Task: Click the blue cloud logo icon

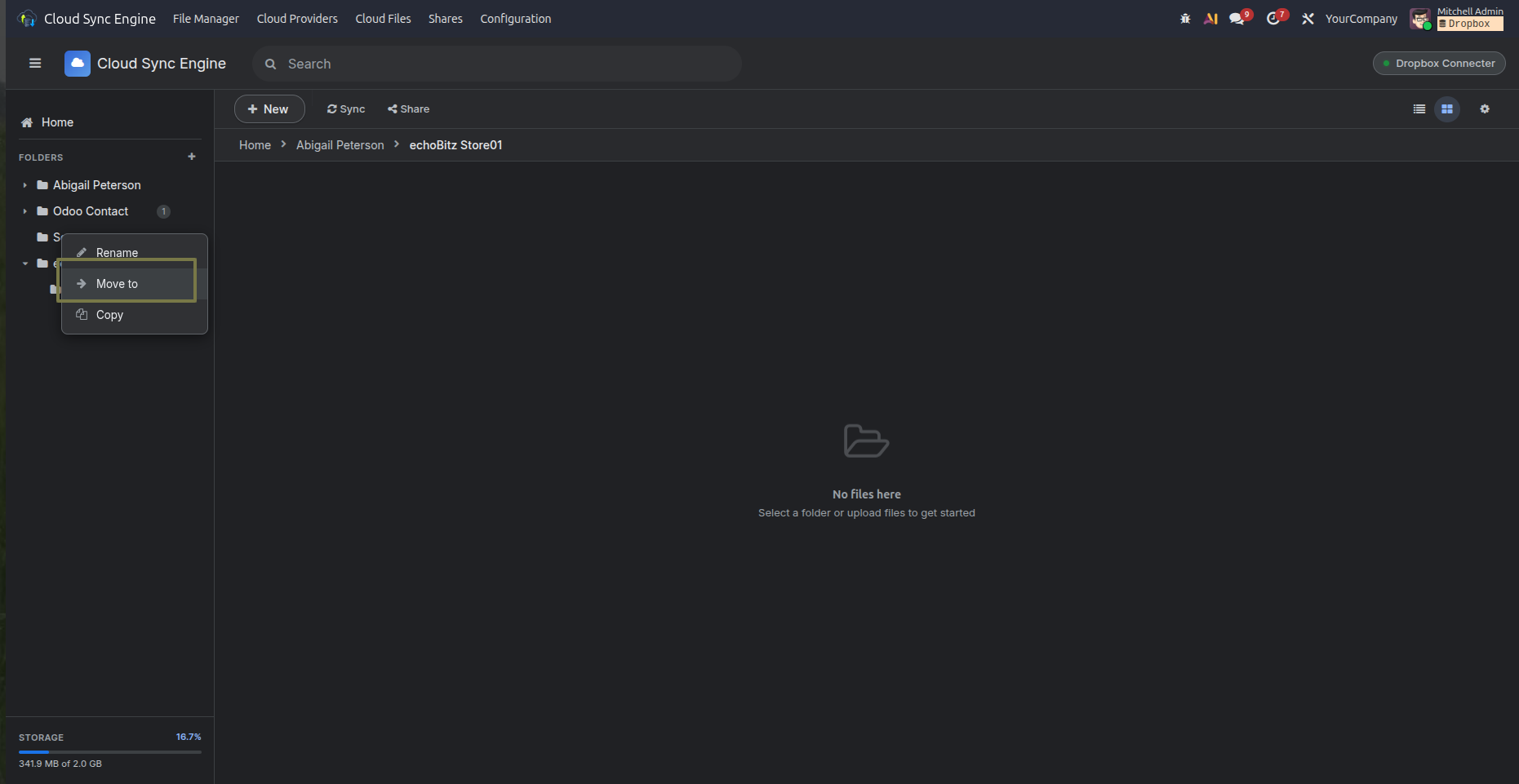Action: (x=78, y=64)
